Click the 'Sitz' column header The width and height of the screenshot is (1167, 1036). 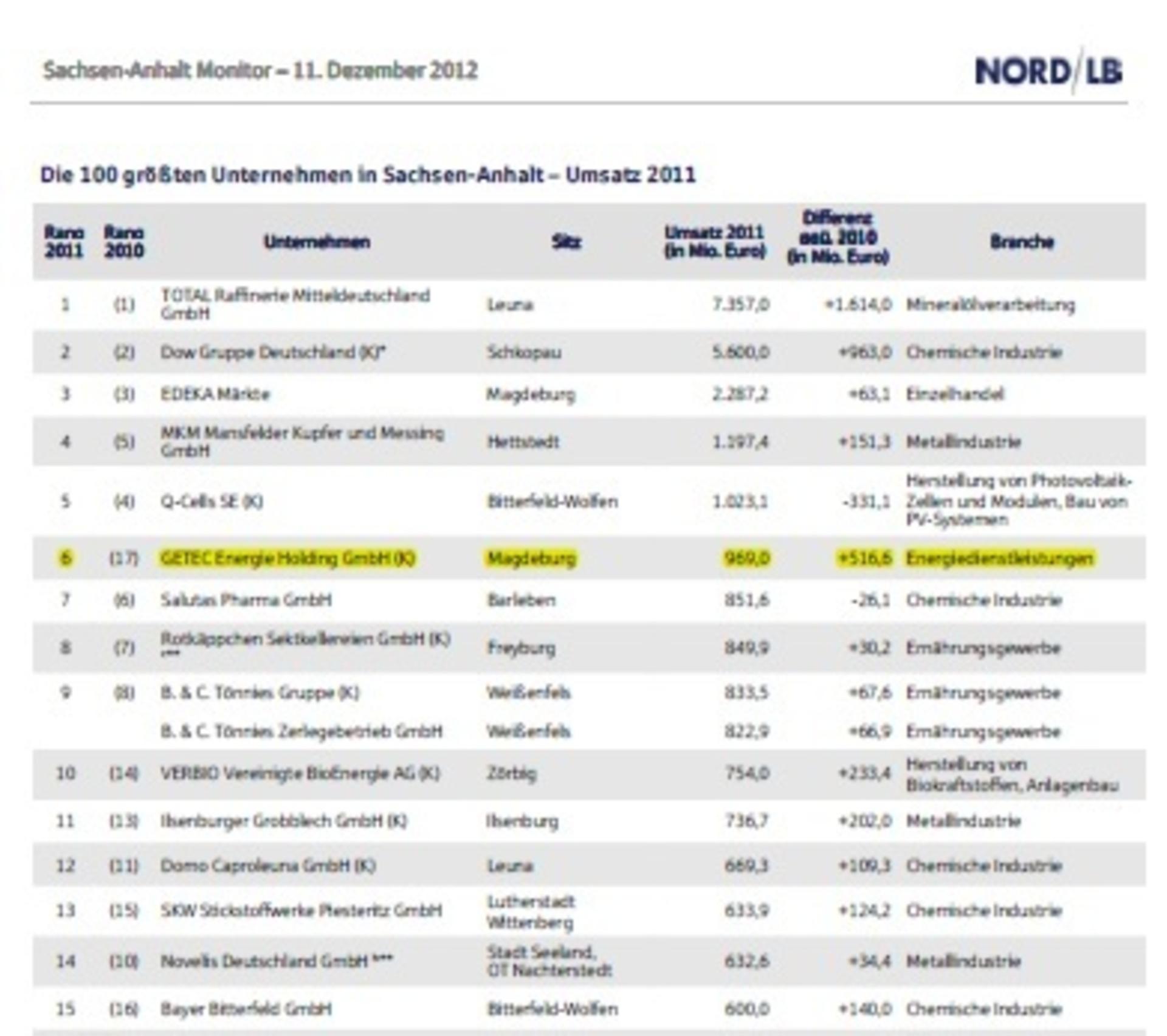click(566, 242)
